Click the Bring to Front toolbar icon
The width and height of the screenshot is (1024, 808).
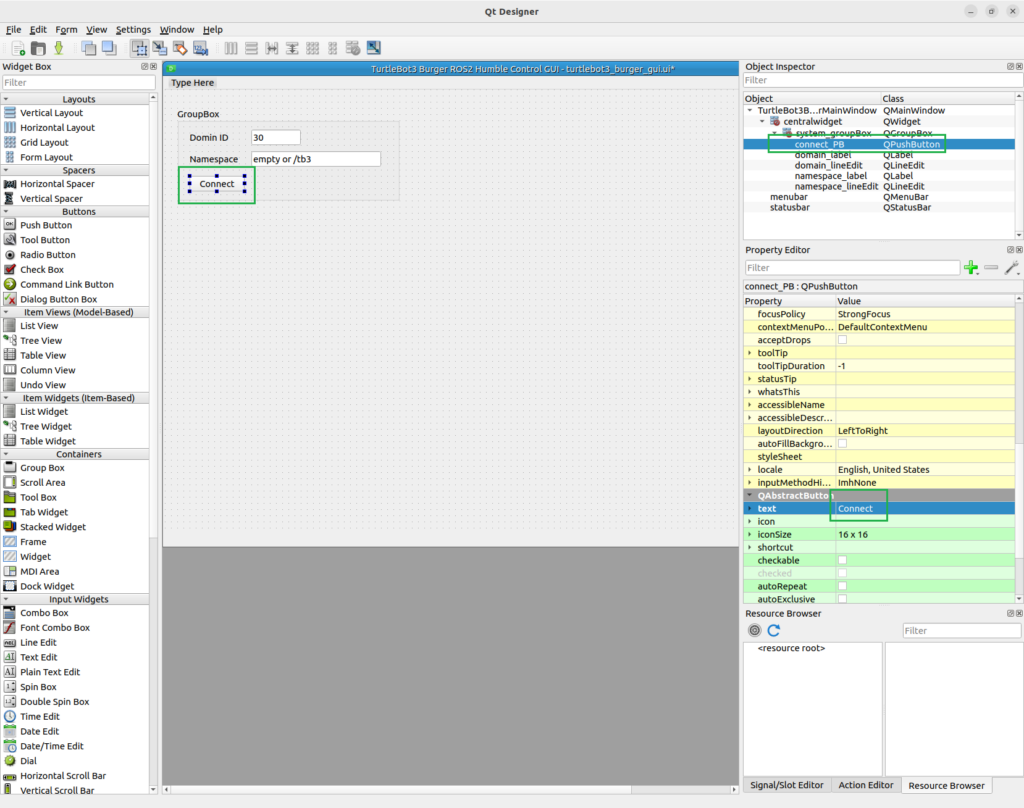(x=109, y=48)
